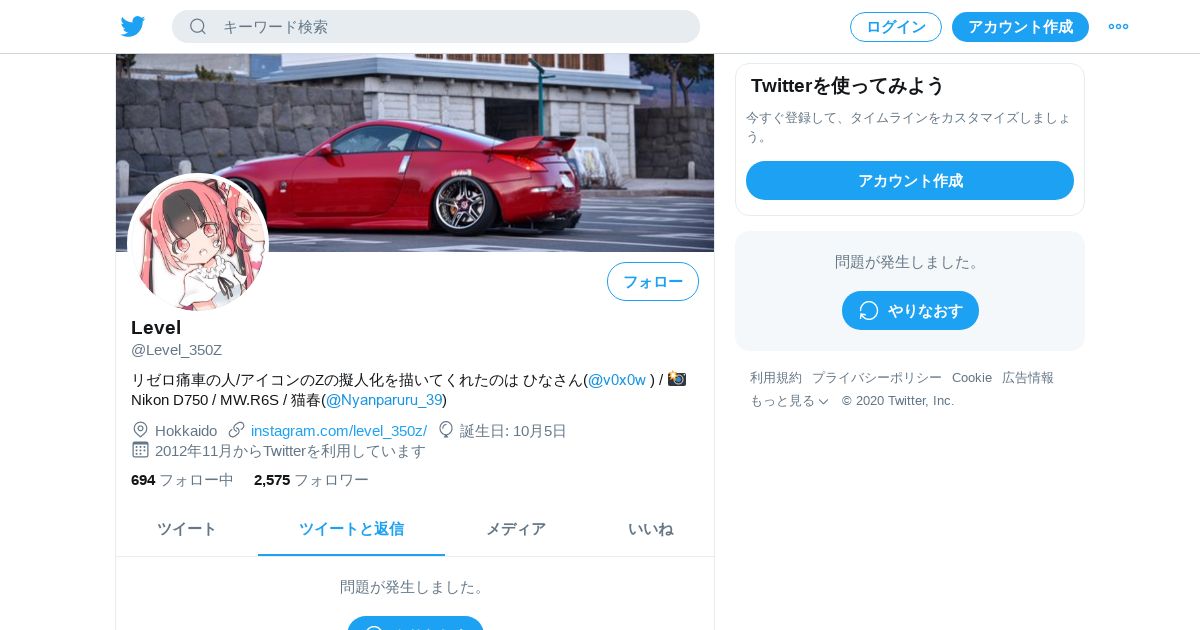The image size is (1200, 630).
Task: Click the Hokkaido location pin icon
Action: tap(140, 430)
